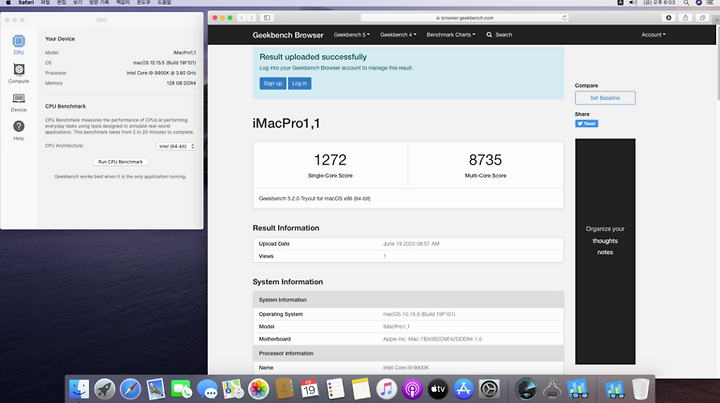Open the 도움말 menu
Screen dimensions: 720x403
click(164, 3)
